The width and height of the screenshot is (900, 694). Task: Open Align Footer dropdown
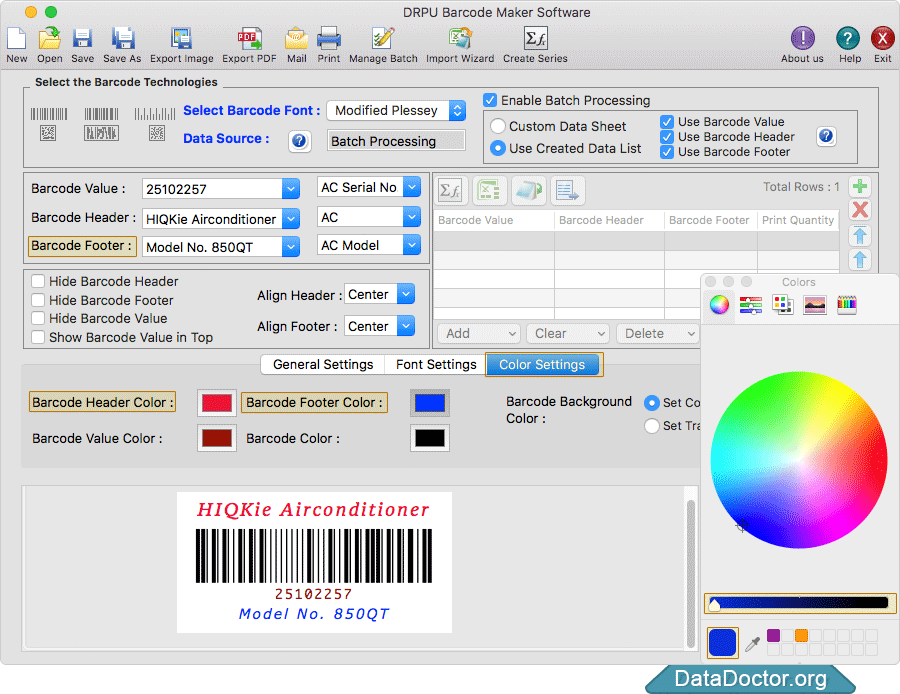(x=406, y=326)
